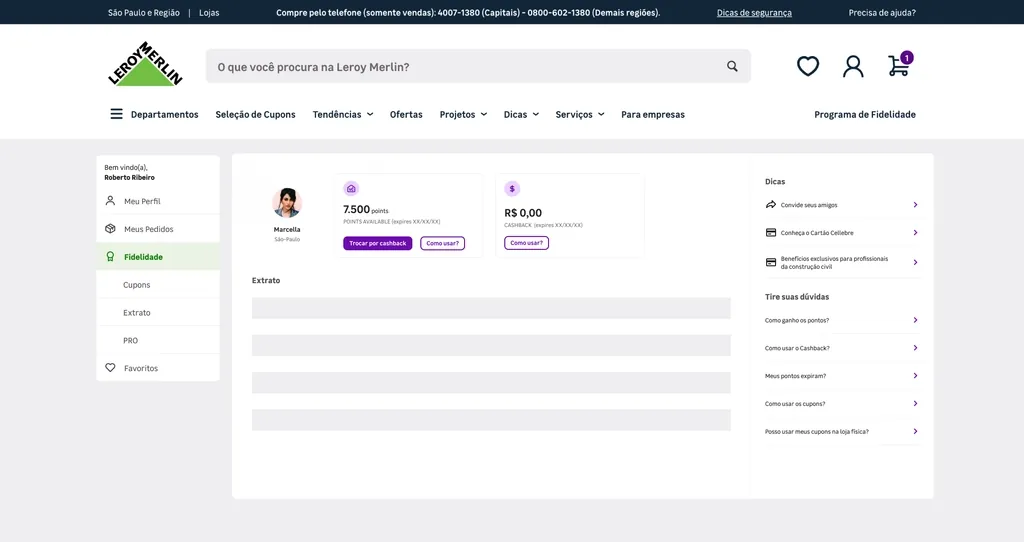
Task: Open the user account icon
Action: pos(853,66)
